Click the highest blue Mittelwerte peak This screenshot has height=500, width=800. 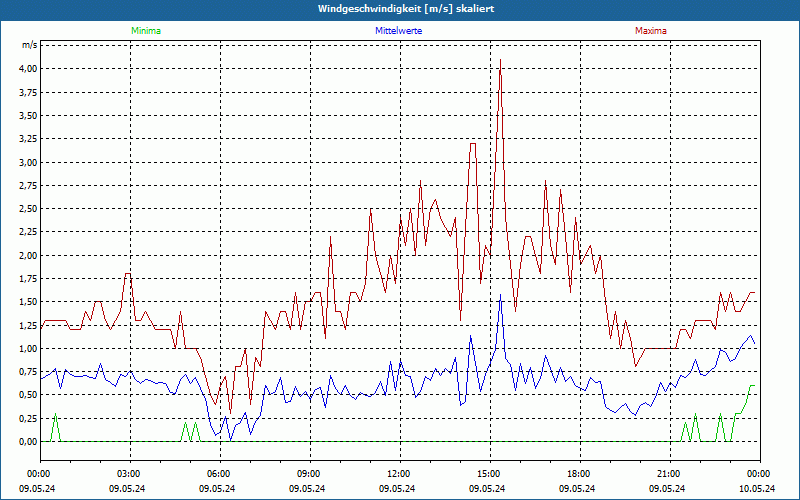[x=500, y=294]
